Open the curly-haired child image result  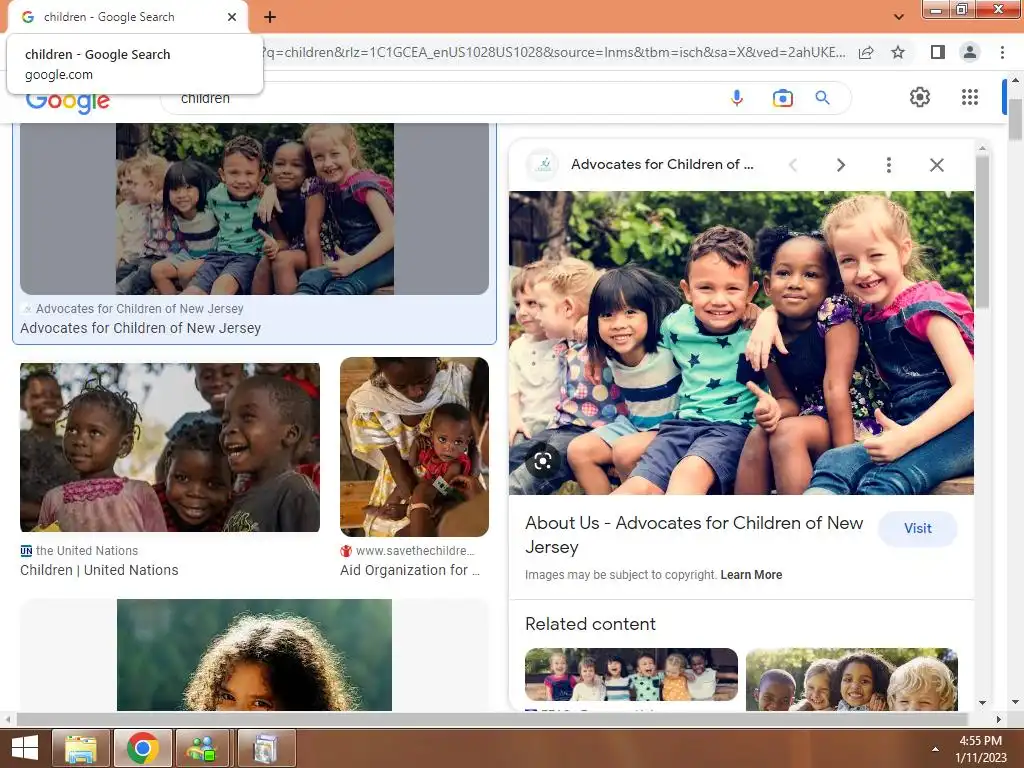coord(255,655)
